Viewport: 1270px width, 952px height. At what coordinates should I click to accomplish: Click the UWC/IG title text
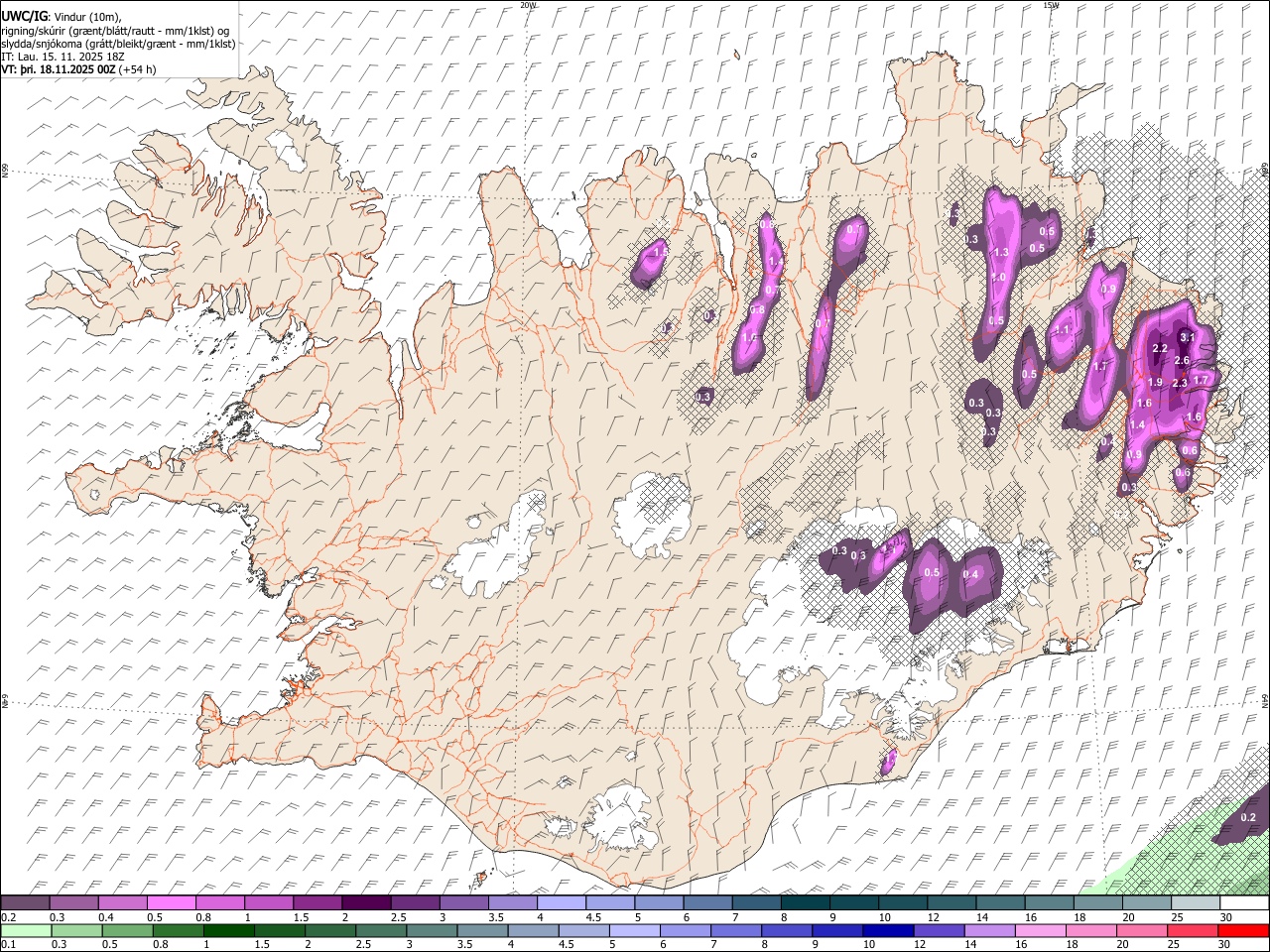24,15
